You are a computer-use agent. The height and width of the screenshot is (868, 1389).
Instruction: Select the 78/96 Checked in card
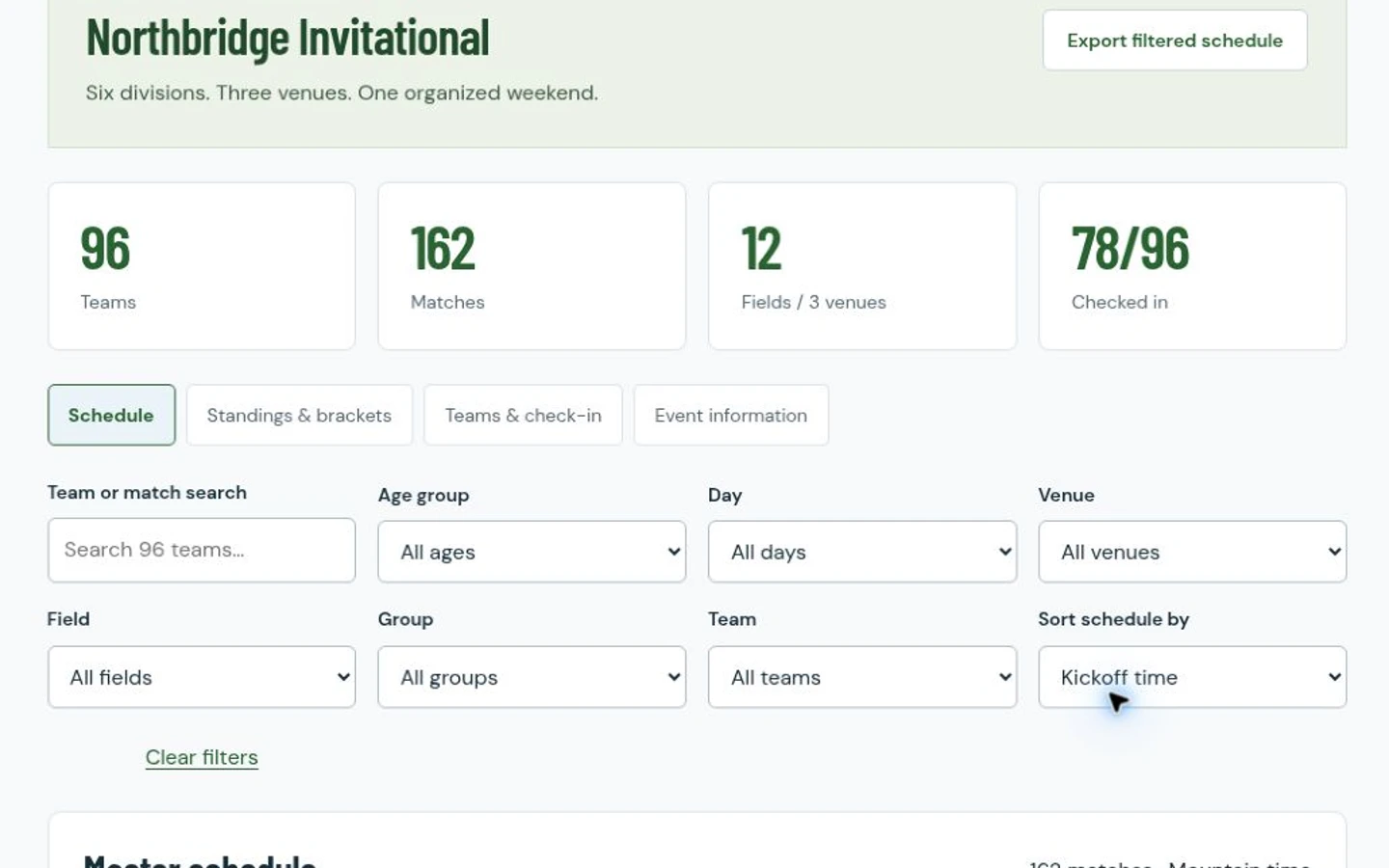point(1192,266)
